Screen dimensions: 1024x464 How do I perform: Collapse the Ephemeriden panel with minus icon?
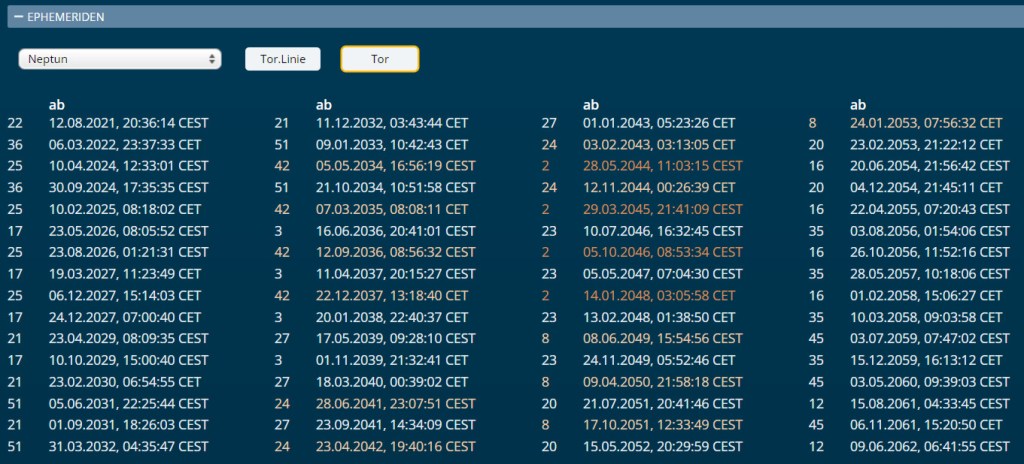pyautogui.click(x=18, y=17)
